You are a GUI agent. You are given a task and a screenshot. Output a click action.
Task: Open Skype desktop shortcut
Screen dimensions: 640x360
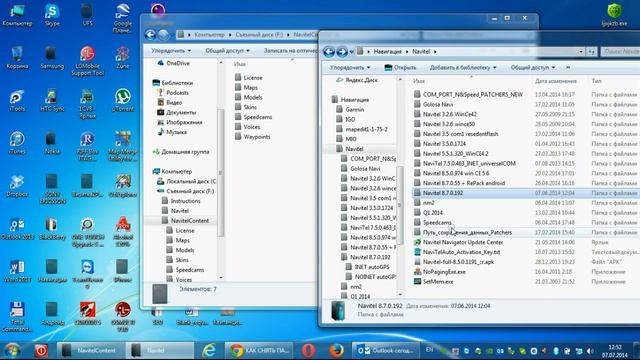(52, 15)
